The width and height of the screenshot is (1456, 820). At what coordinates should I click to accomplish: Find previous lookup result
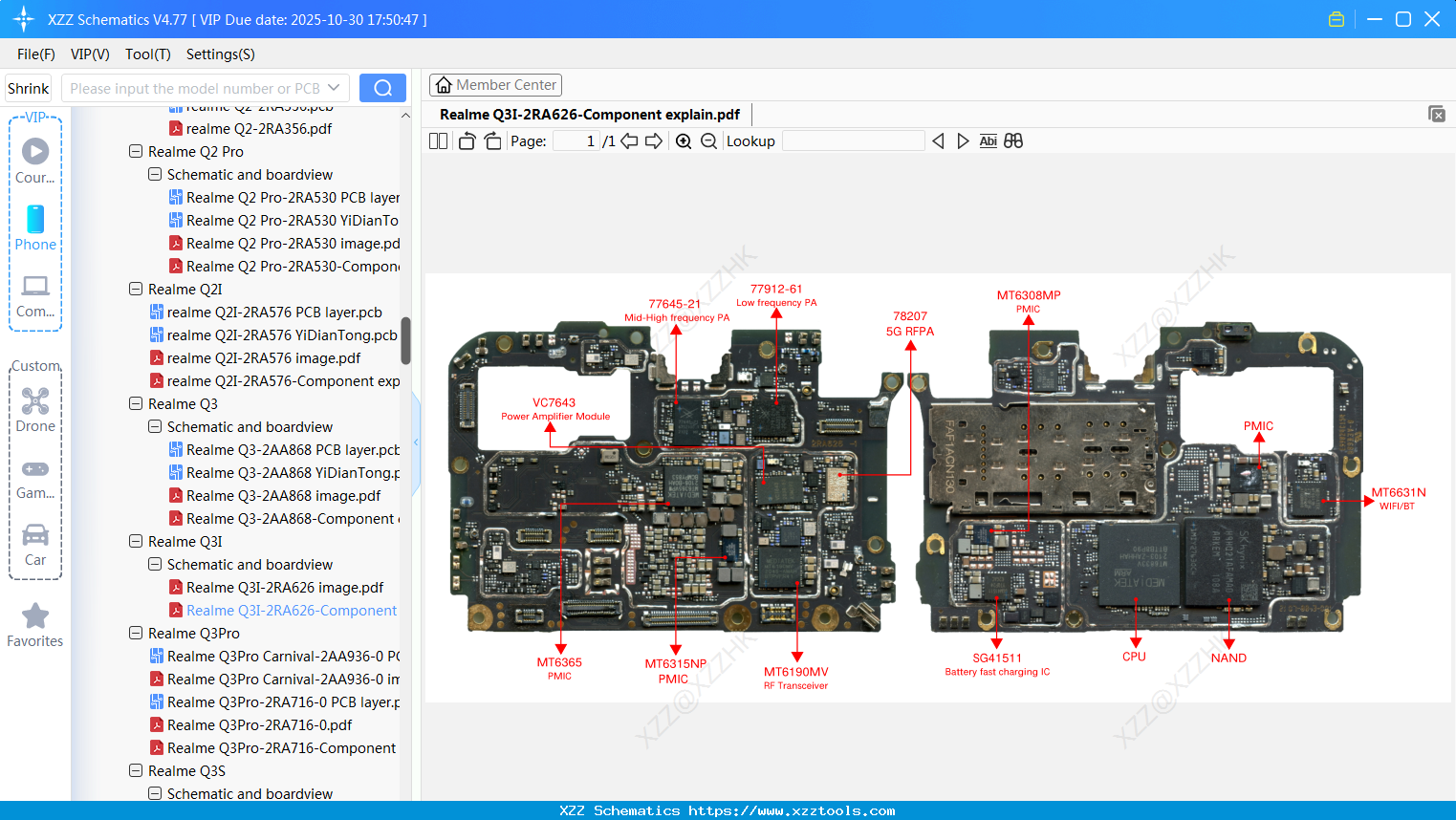point(938,140)
